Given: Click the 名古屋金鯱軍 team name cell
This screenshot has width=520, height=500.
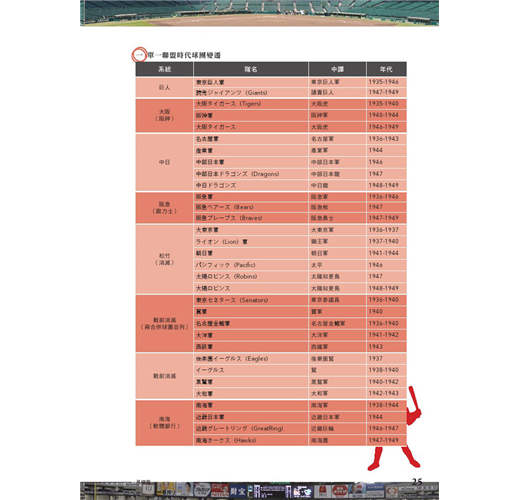Looking at the screenshot, I should coord(251,323).
